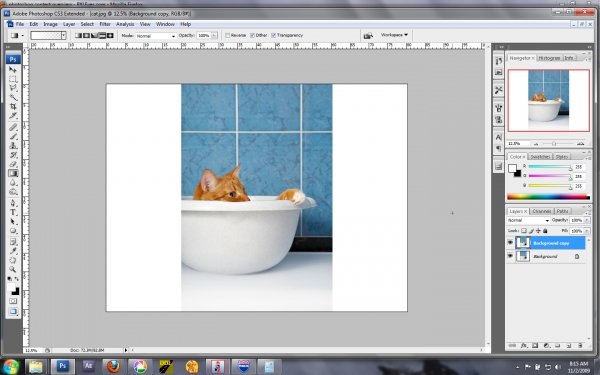Viewport: 600px width, 375px height.
Task: Select the Shape tool
Action: (13, 231)
